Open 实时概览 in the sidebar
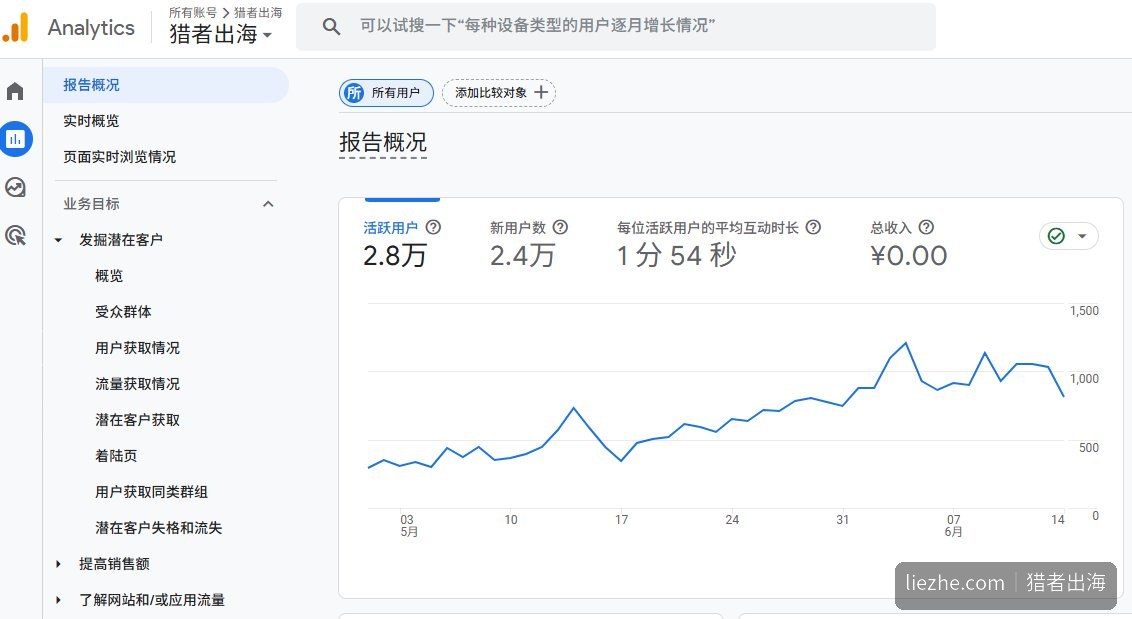Screen dimensions: 1132x619 click(x=91, y=121)
